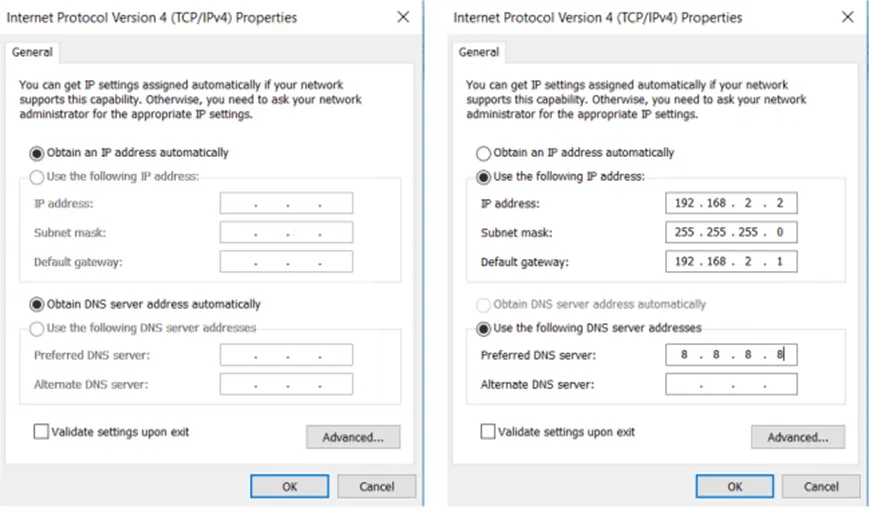The image size is (869, 512).
Task: Click the empty Preferred DNS server field in left dialog
Action: pyautogui.click(x=287, y=355)
